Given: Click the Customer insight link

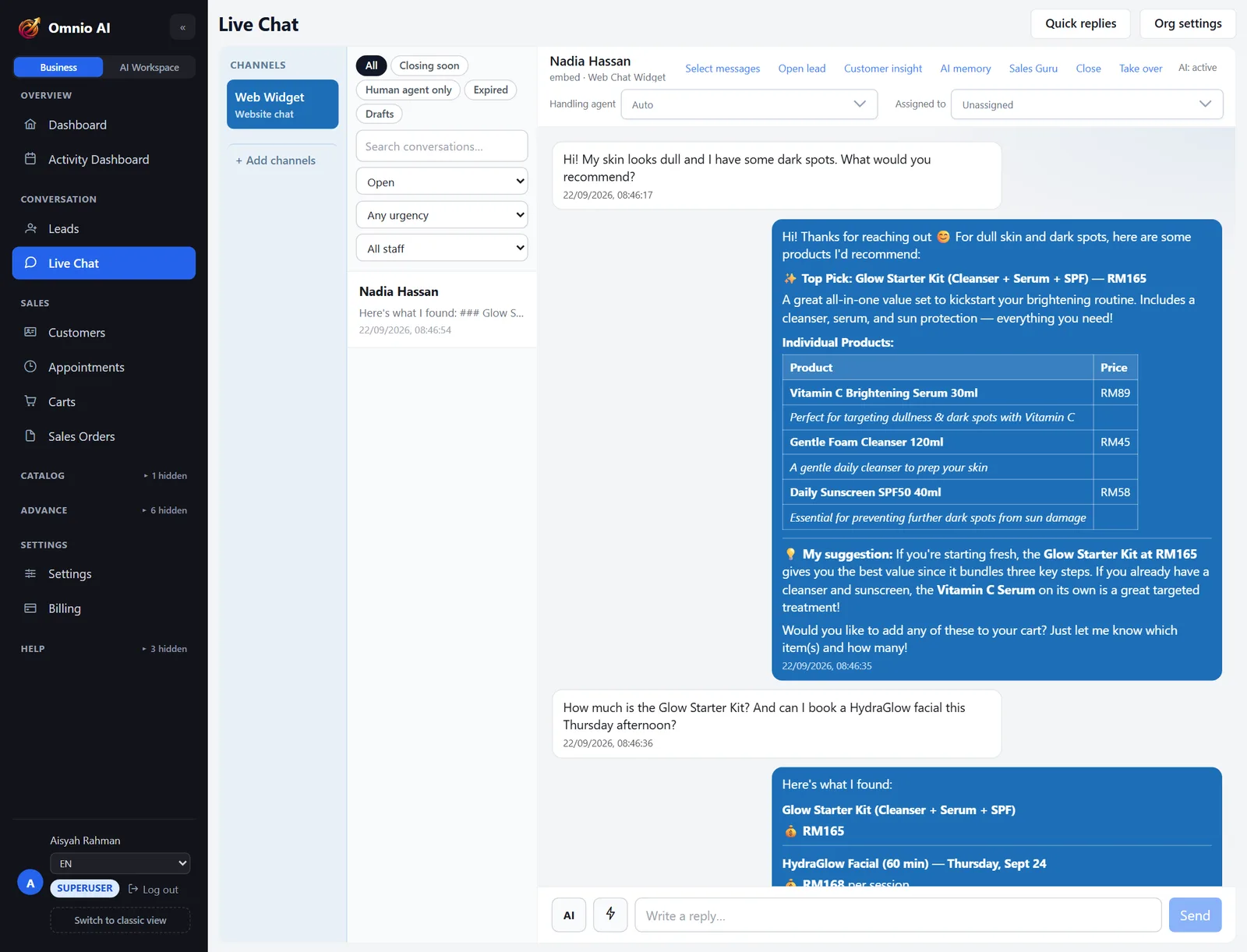Looking at the screenshot, I should pyautogui.click(x=882, y=69).
